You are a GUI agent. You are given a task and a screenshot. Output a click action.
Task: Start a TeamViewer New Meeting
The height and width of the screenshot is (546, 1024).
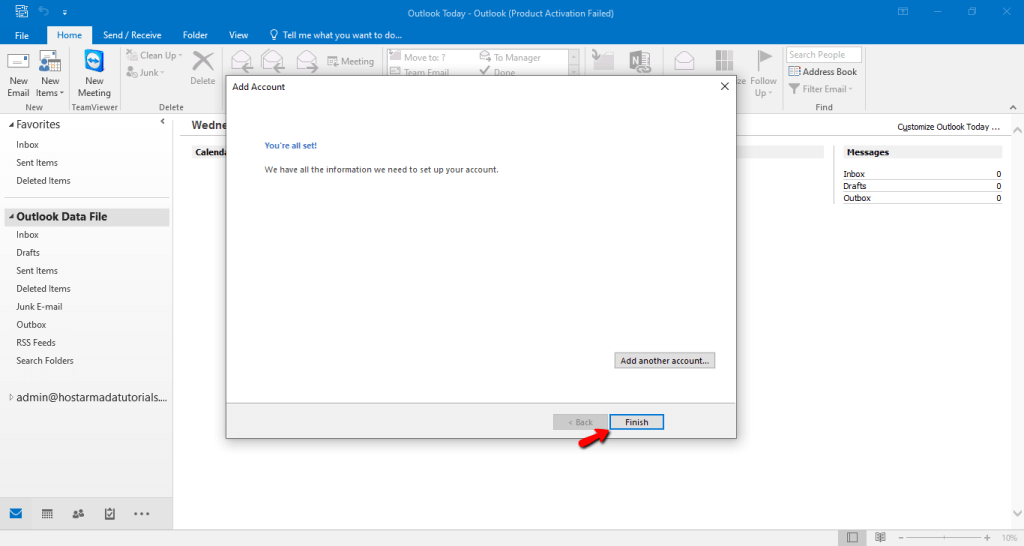click(x=94, y=75)
